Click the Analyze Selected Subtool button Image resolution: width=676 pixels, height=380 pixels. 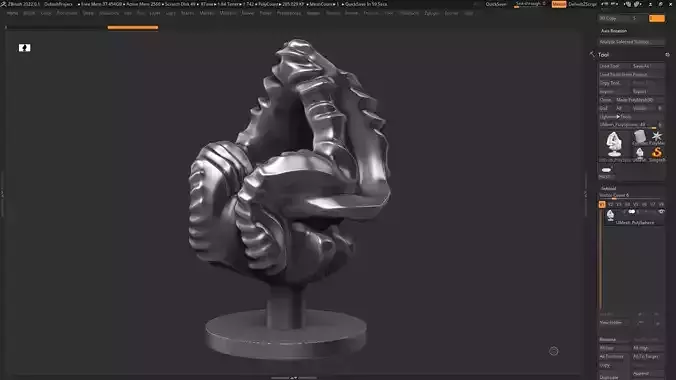pyautogui.click(x=631, y=42)
